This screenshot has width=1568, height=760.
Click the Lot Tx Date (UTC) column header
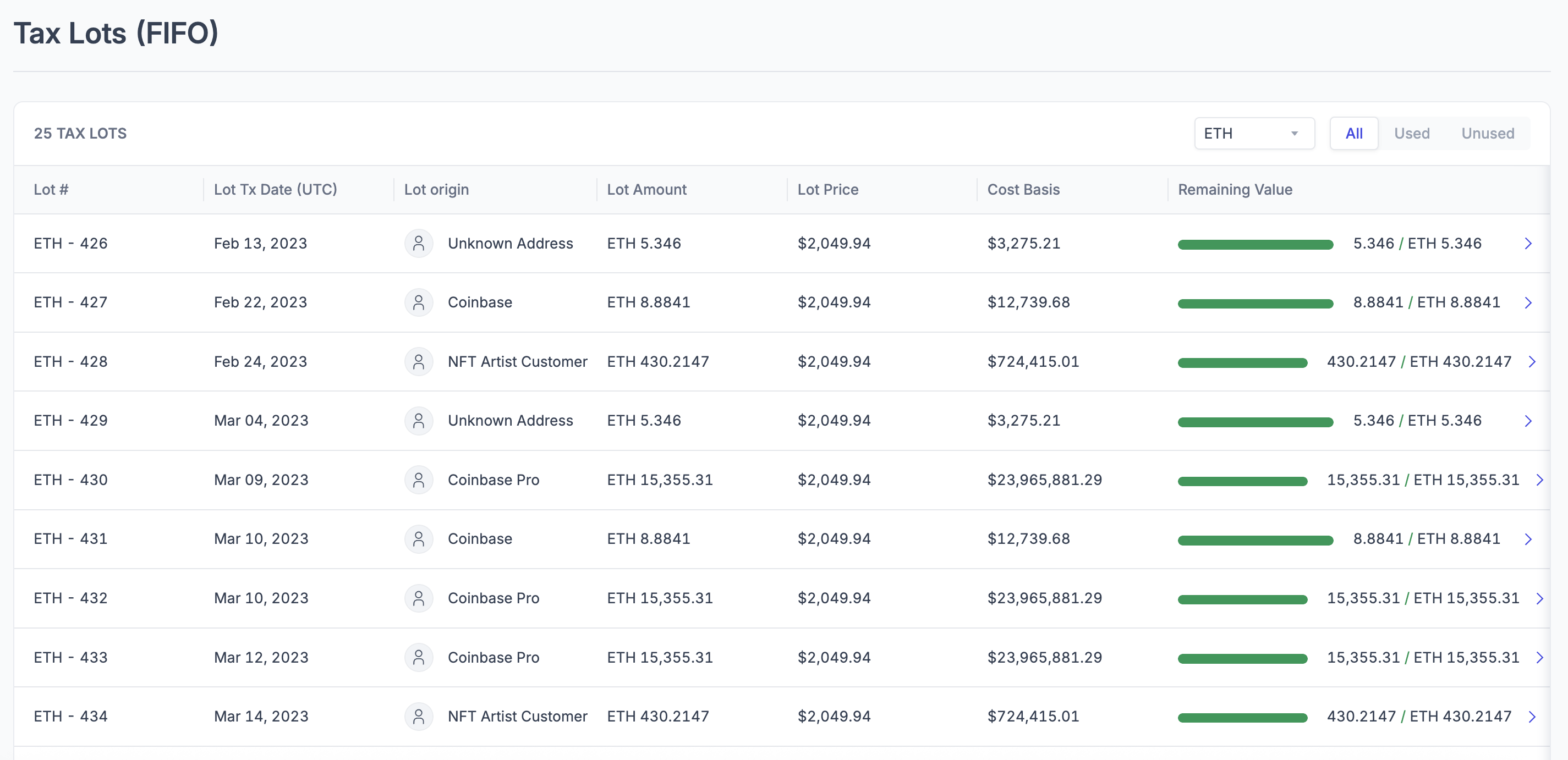click(275, 189)
